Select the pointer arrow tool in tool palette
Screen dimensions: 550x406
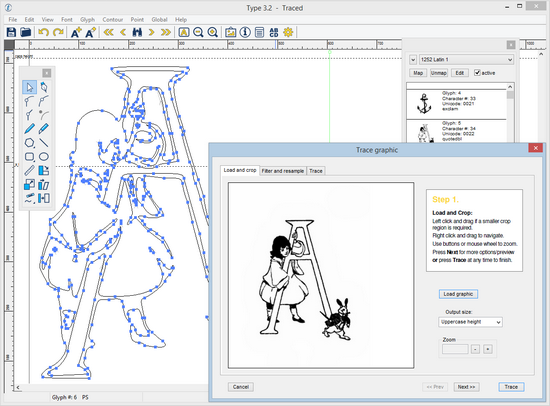[29, 87]
